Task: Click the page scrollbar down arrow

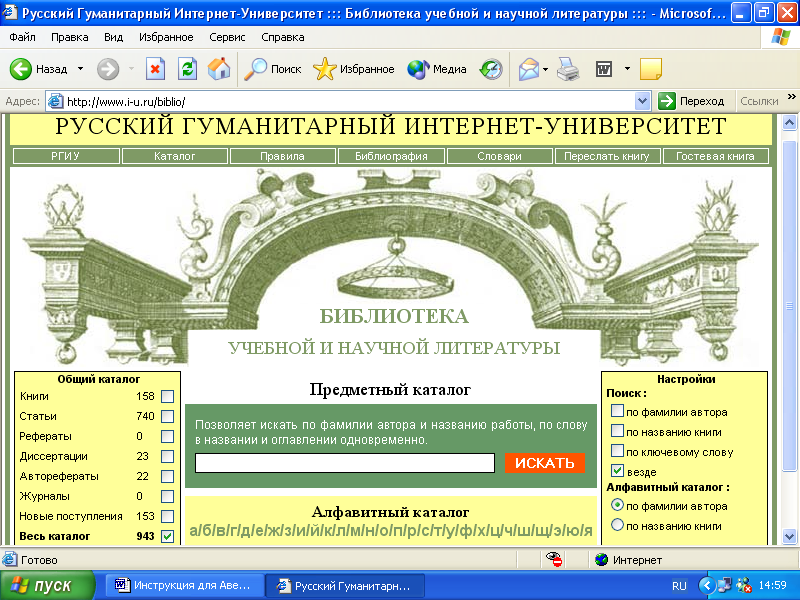Action: click(789, 536)
